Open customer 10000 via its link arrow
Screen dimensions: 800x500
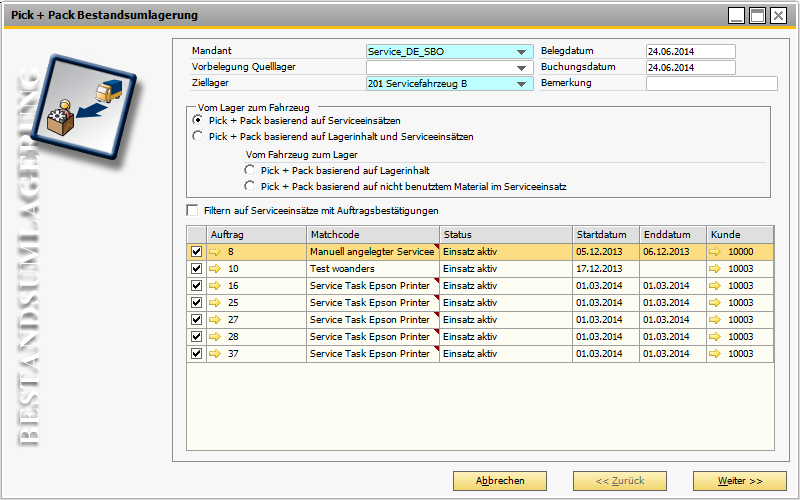point(716,252)
